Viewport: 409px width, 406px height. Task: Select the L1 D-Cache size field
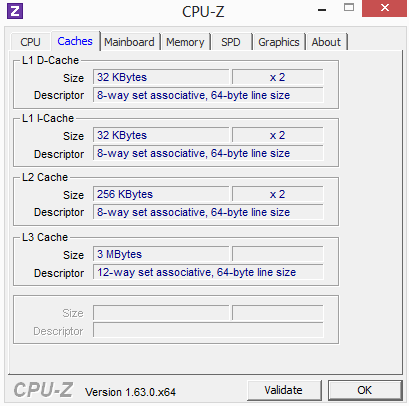click(161, 77)
